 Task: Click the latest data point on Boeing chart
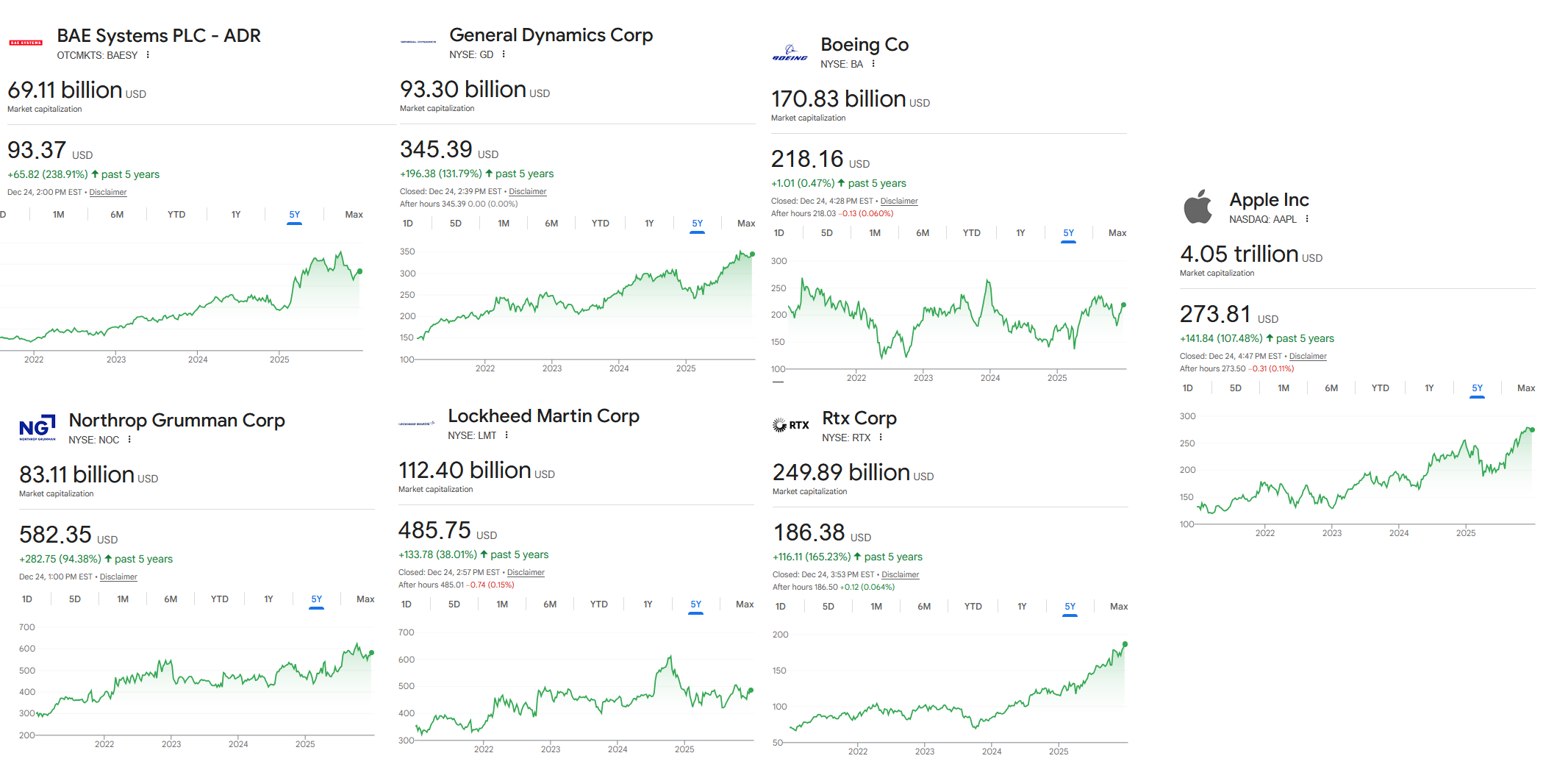(1123, 304)
